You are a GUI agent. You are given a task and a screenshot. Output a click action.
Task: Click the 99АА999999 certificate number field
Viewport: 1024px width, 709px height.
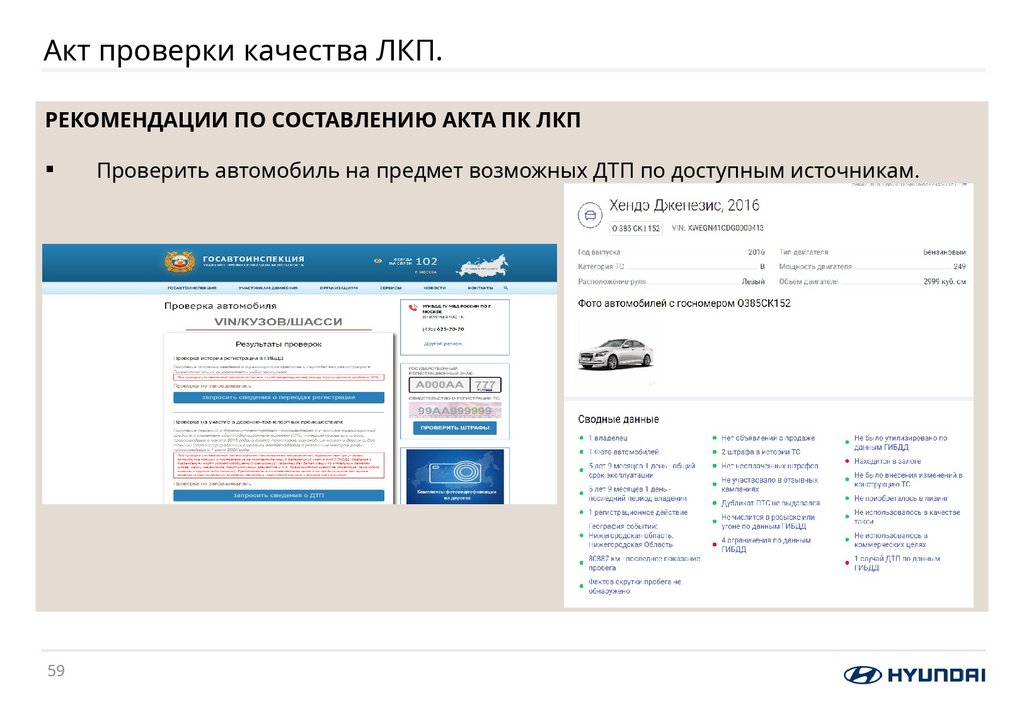(455, 409)
